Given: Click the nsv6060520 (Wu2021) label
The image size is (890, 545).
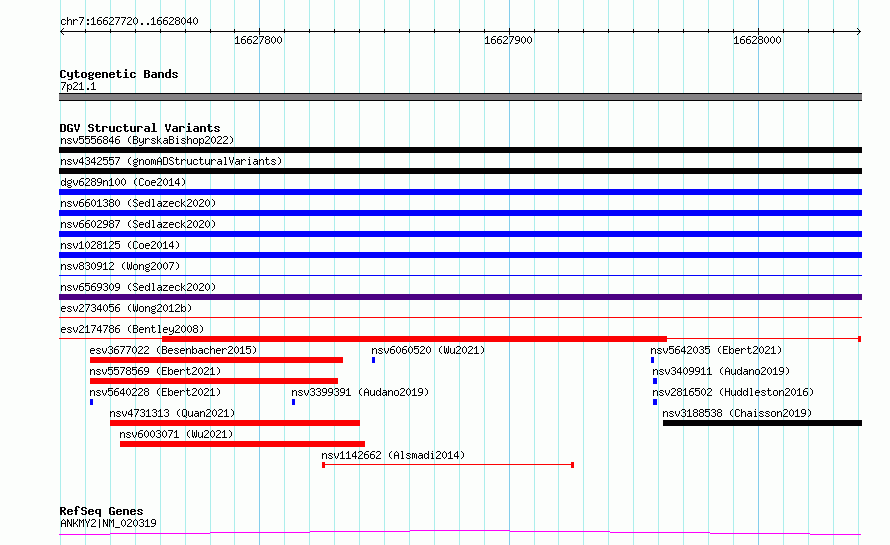Looking at the screenshot, I should (x=428, y=350).
